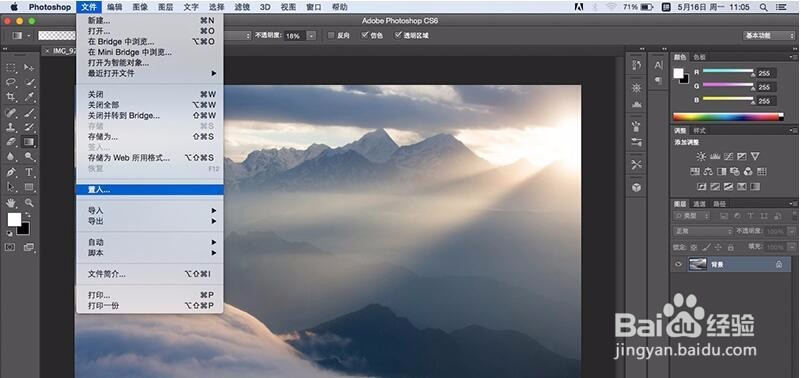Expand the 最近打开文件 submenu
This screenshot has height=378, width=801.
pyautogui.click(x=150, y=73)
